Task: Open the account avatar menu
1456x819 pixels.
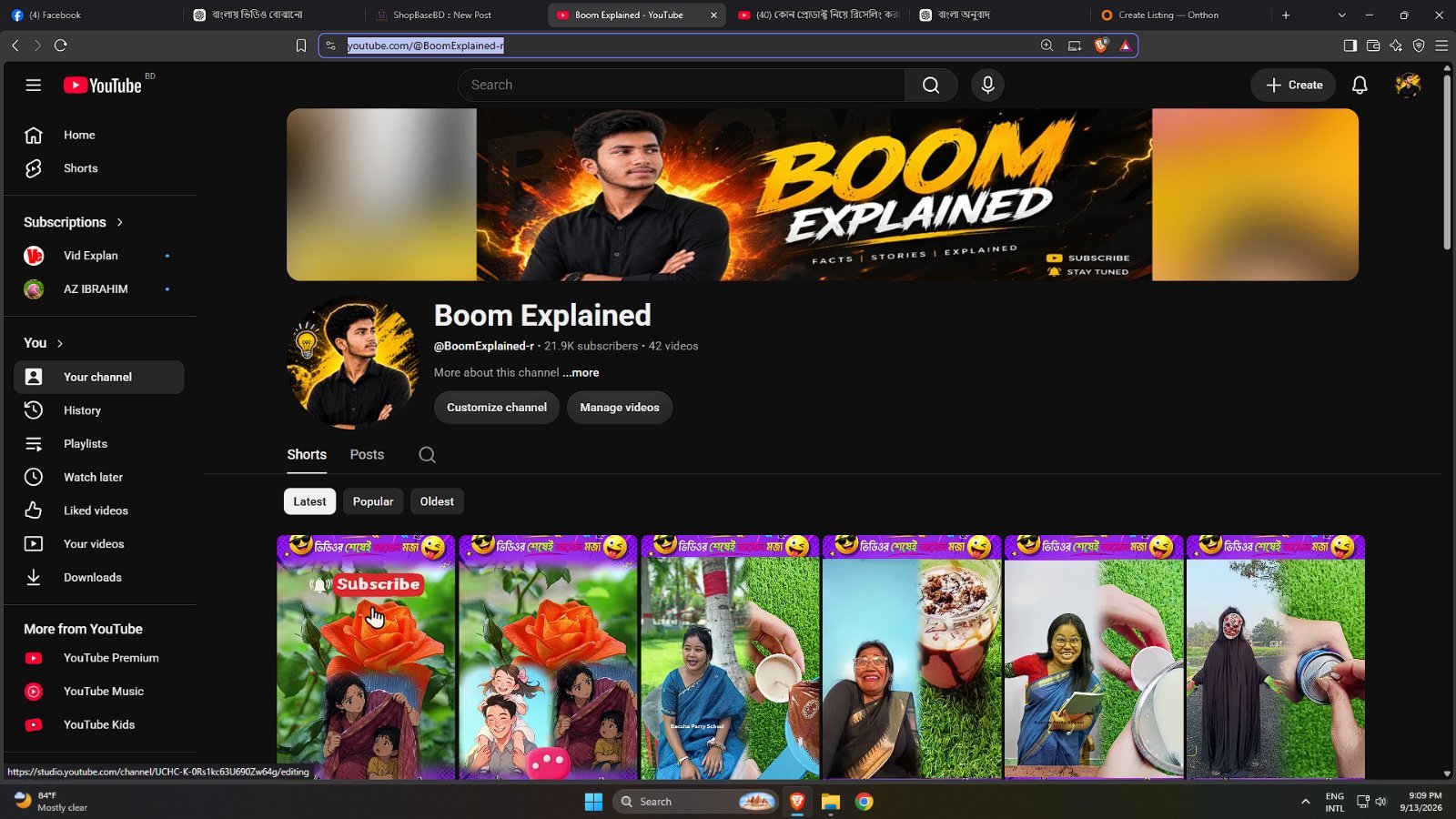Action: coord(1408,85)
